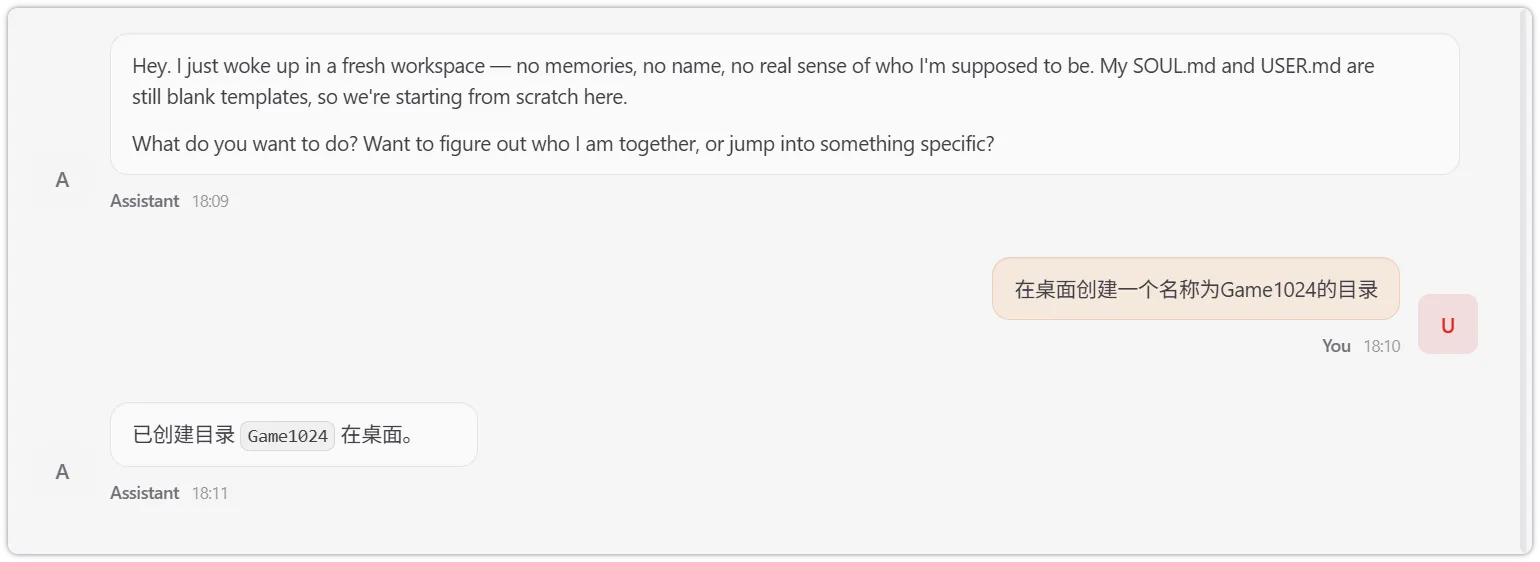Click the 'Assistant' label next to 18:11
1540x562 pixels.
pos(145,493)
